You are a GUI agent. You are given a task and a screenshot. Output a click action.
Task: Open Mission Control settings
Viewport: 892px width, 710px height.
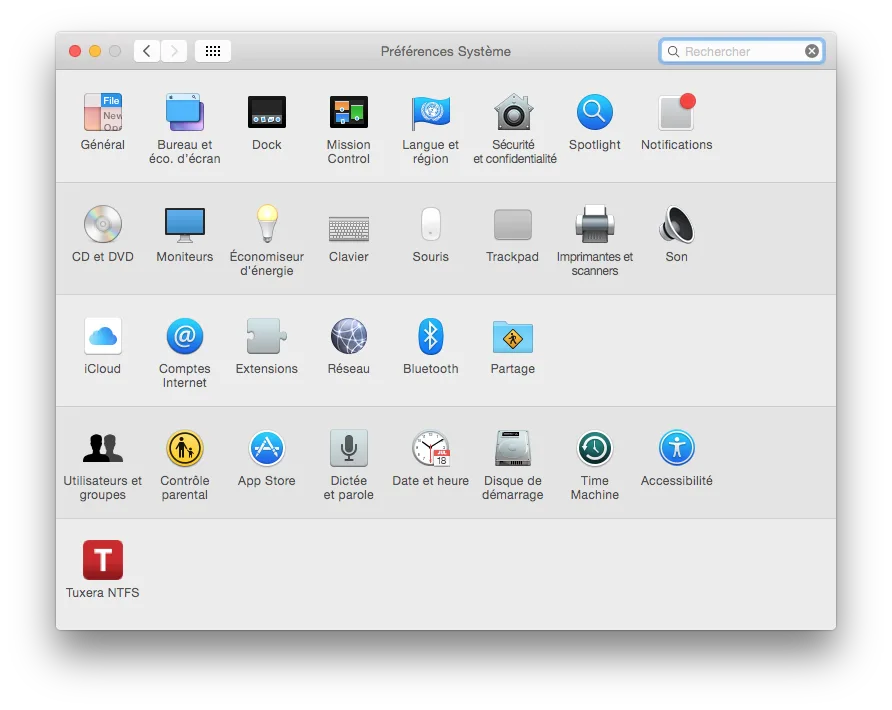348,112
